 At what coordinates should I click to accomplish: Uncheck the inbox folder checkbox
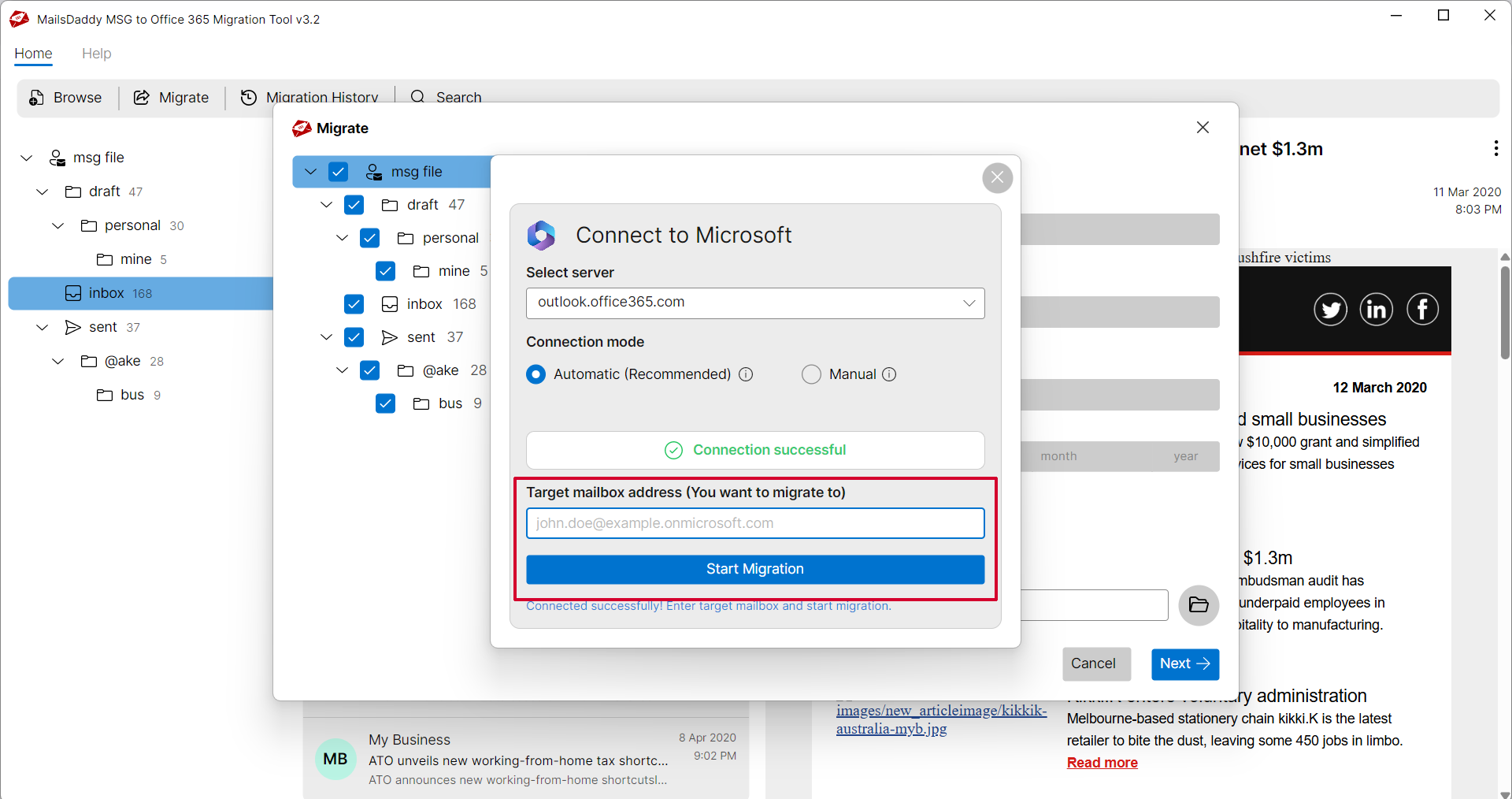[354, 304]
